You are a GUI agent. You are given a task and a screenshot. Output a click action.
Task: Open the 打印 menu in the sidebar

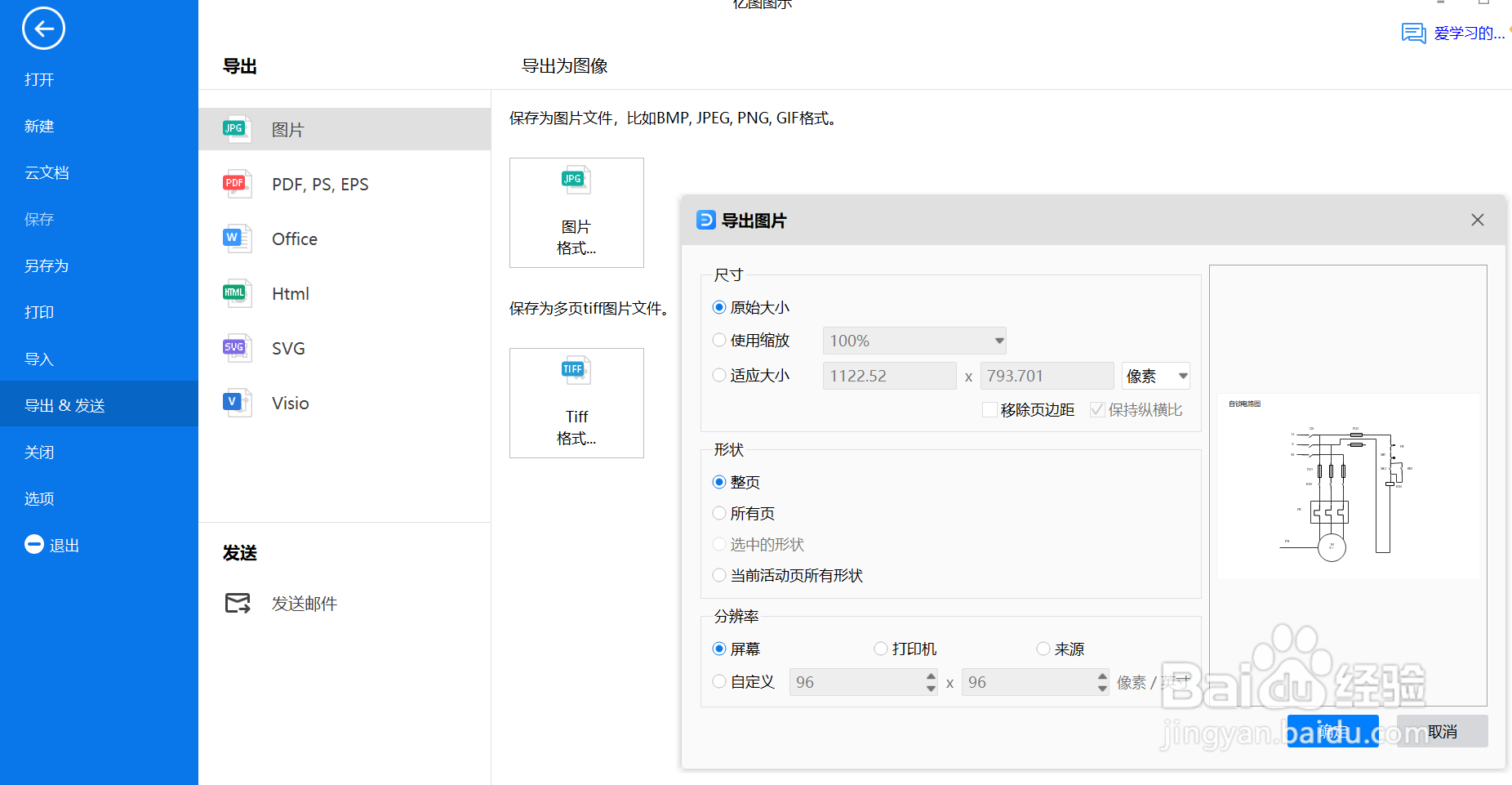[x=39, y=311]
